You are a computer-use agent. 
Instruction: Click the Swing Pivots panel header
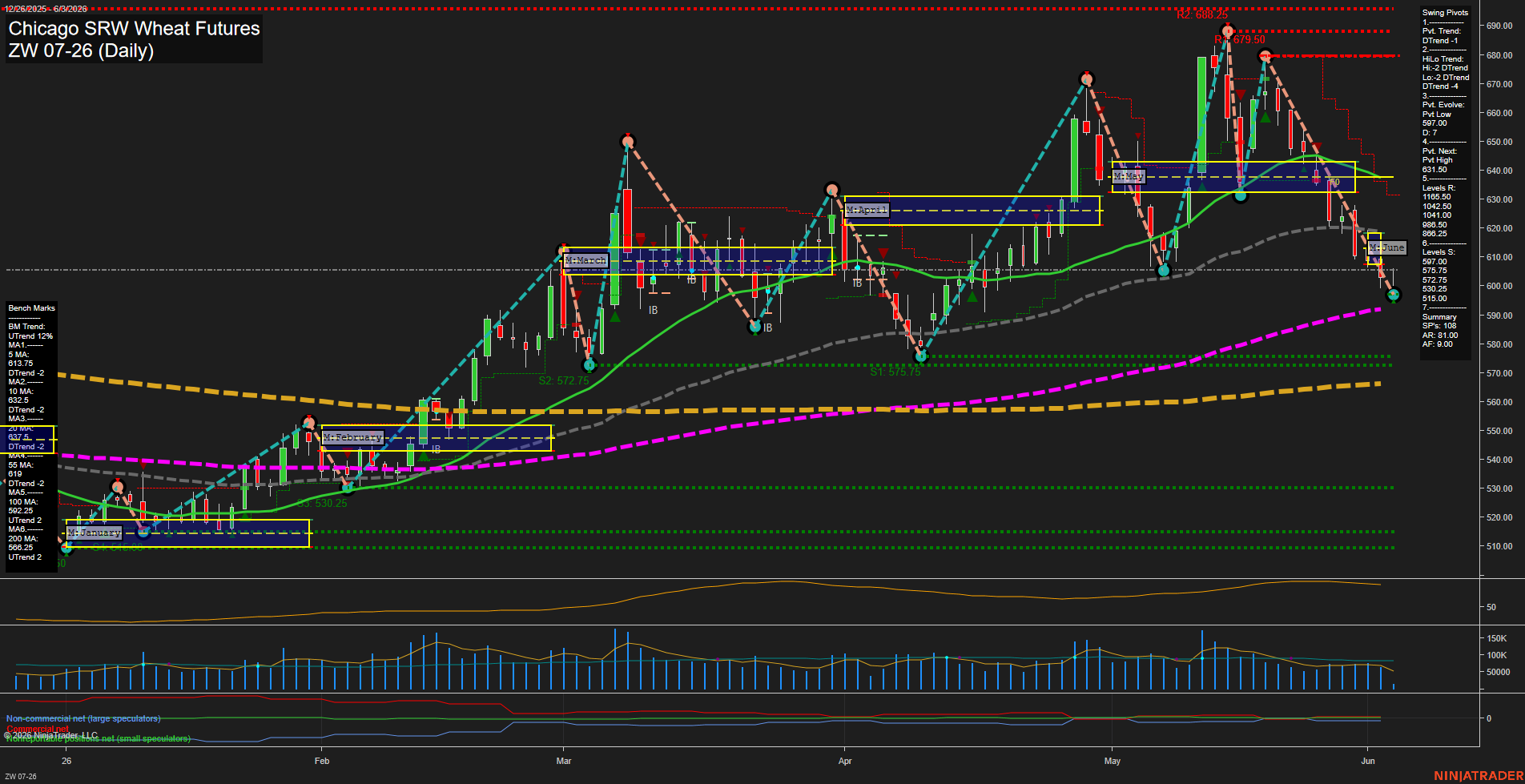pyautogui.click(x=1445, y=13)
